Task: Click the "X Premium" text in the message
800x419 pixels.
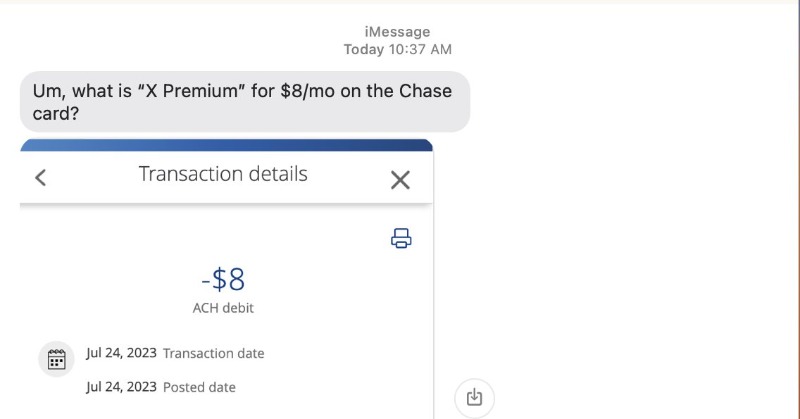Action: coord(191,91)
